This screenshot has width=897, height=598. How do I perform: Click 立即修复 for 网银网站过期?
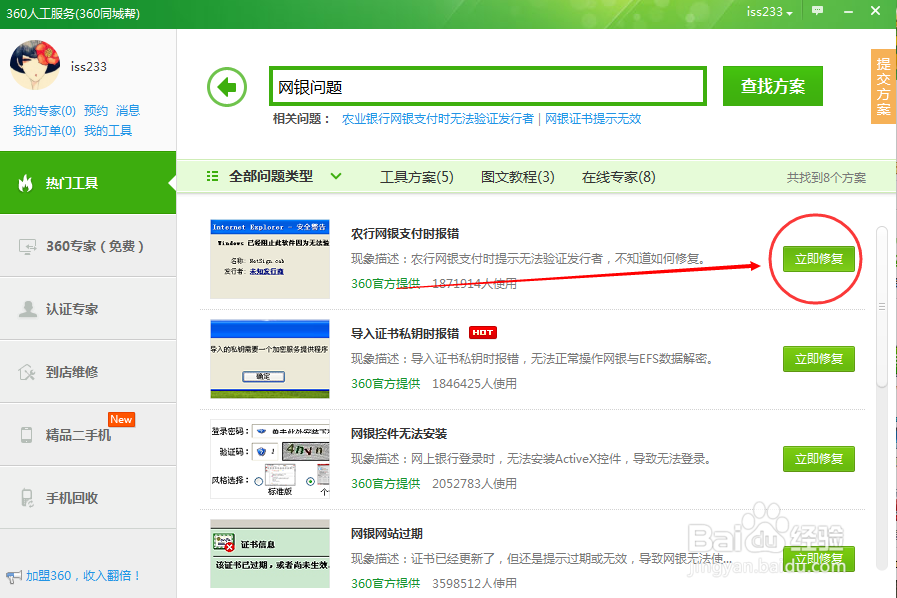pos(819,559)
